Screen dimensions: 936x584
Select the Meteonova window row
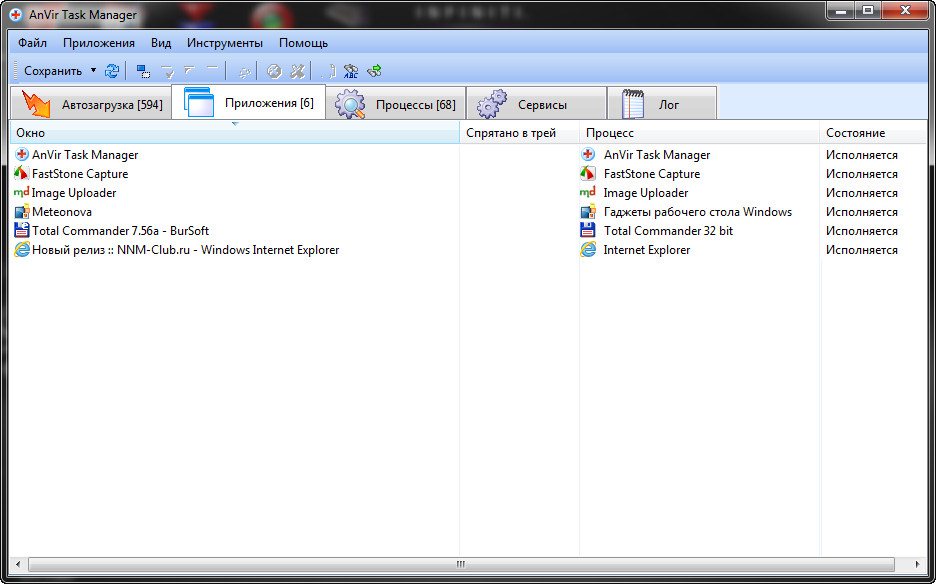[x=468, y=211]
